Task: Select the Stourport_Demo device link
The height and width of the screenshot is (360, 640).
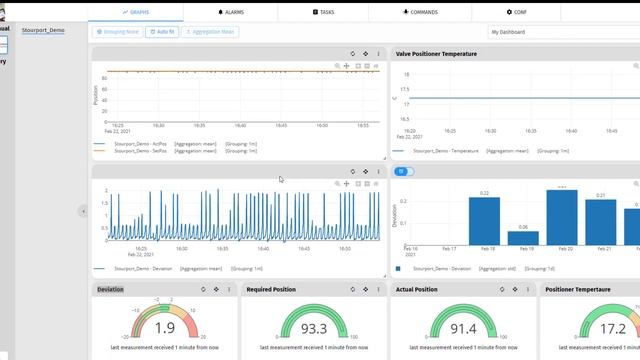Action: [x=43, y=30]
